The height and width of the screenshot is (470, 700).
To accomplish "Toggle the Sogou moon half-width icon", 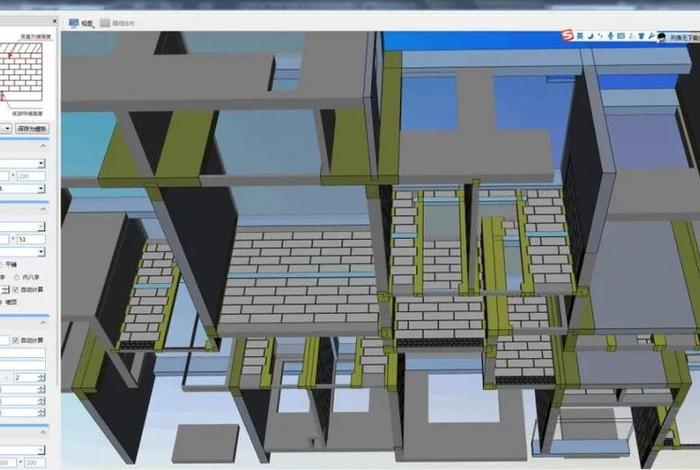I will click(590, 36).
